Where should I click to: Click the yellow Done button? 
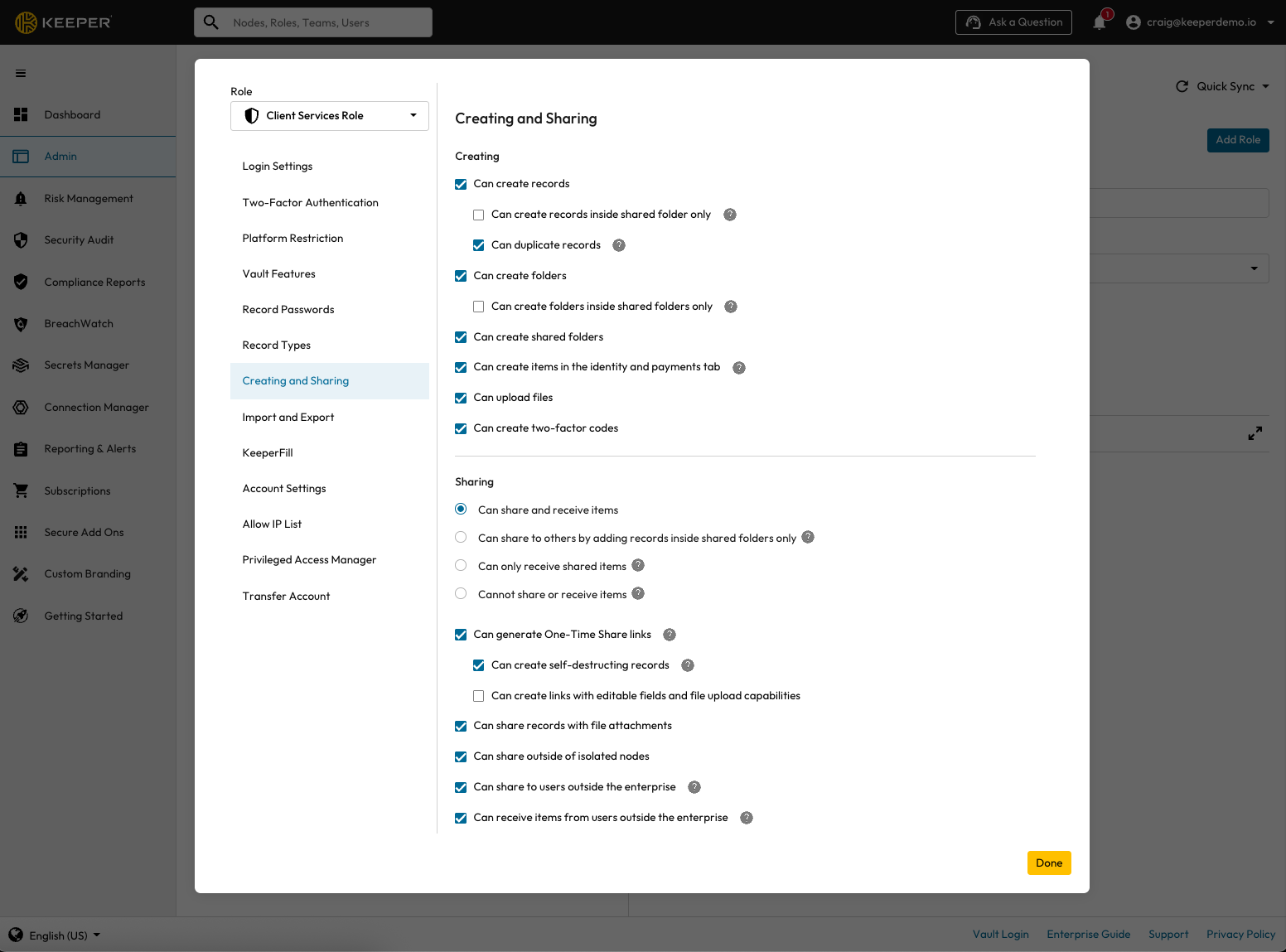coord(1048,863)
